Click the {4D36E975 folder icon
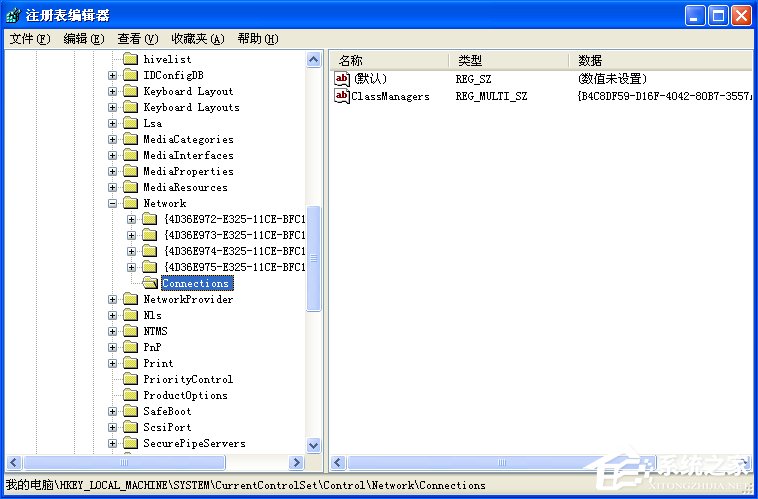The height and width of the screenshot is (499, 758). coord(149,267)
